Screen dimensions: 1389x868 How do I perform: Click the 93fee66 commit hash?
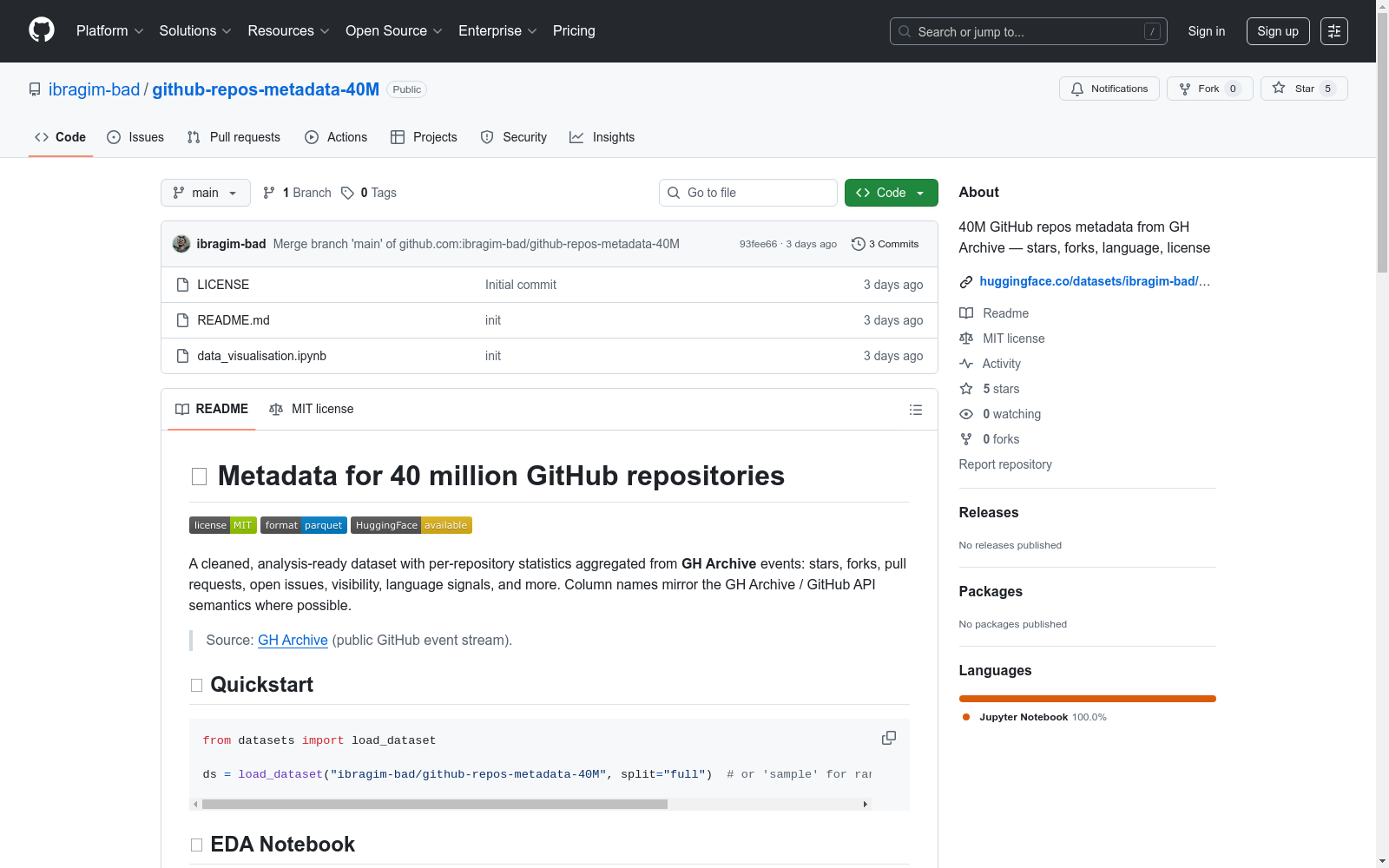(x=758, y=244)
